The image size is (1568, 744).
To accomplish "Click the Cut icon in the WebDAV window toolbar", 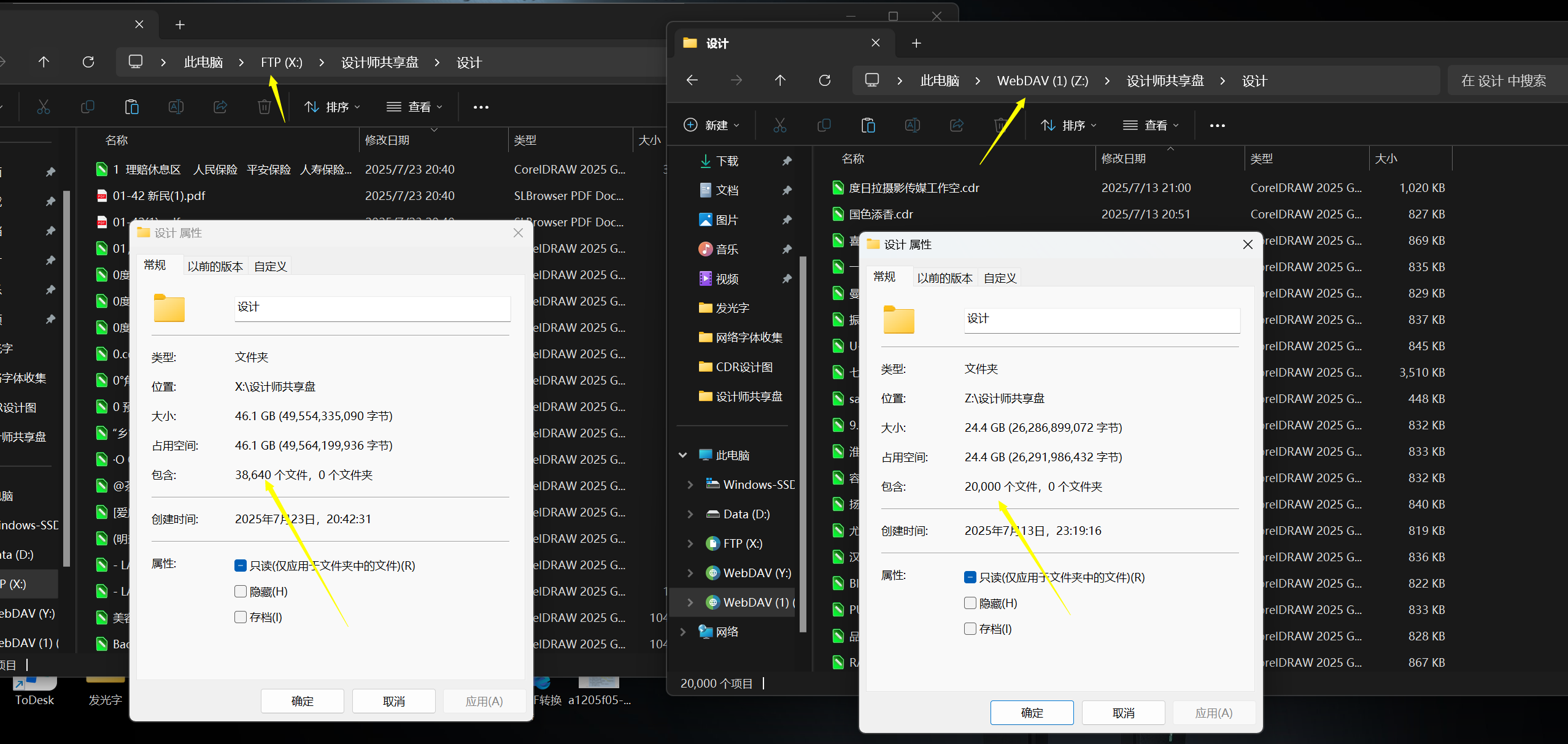I will 779,125.
